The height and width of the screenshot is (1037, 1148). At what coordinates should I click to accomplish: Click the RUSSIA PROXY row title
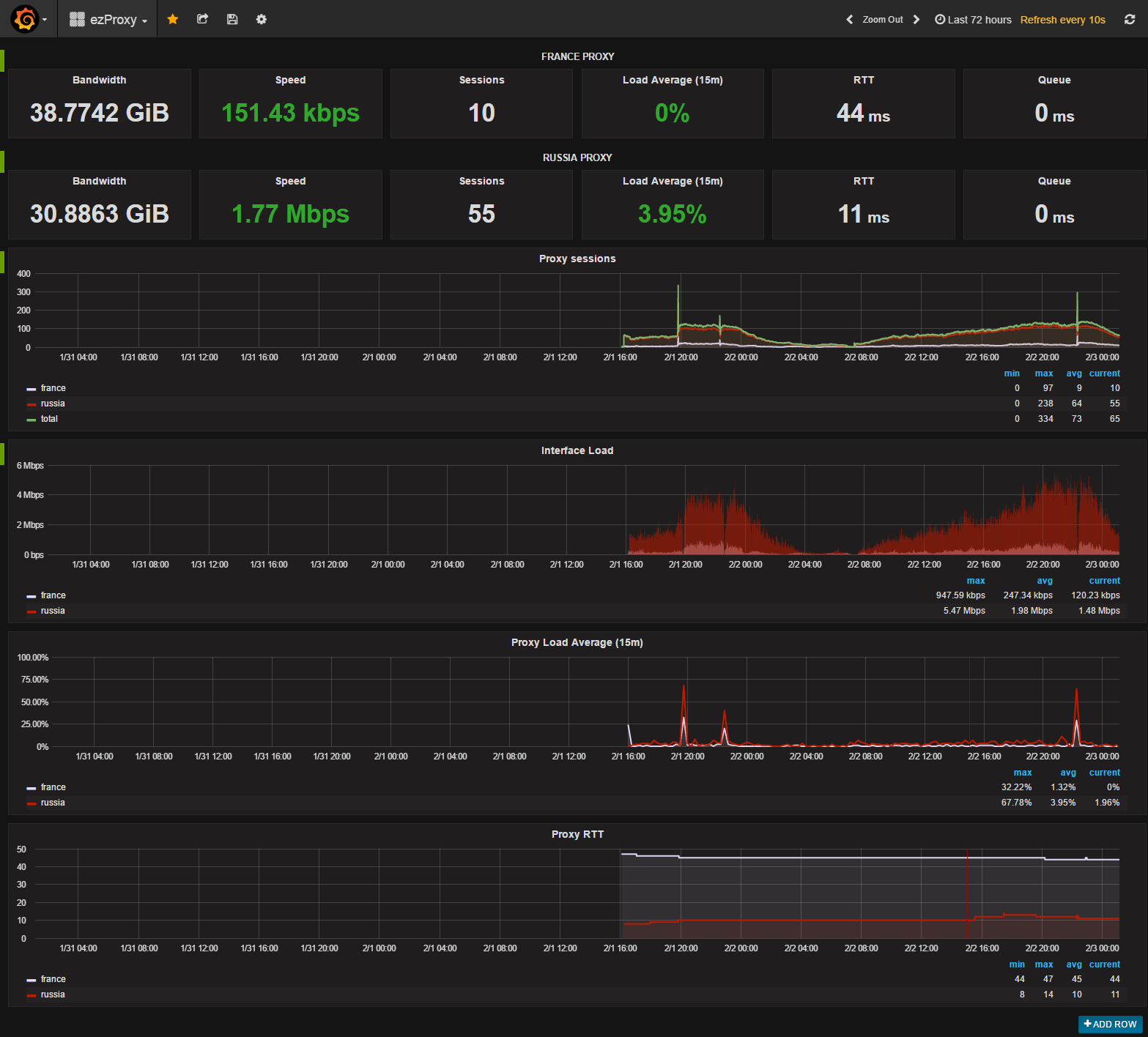(577, 157)
